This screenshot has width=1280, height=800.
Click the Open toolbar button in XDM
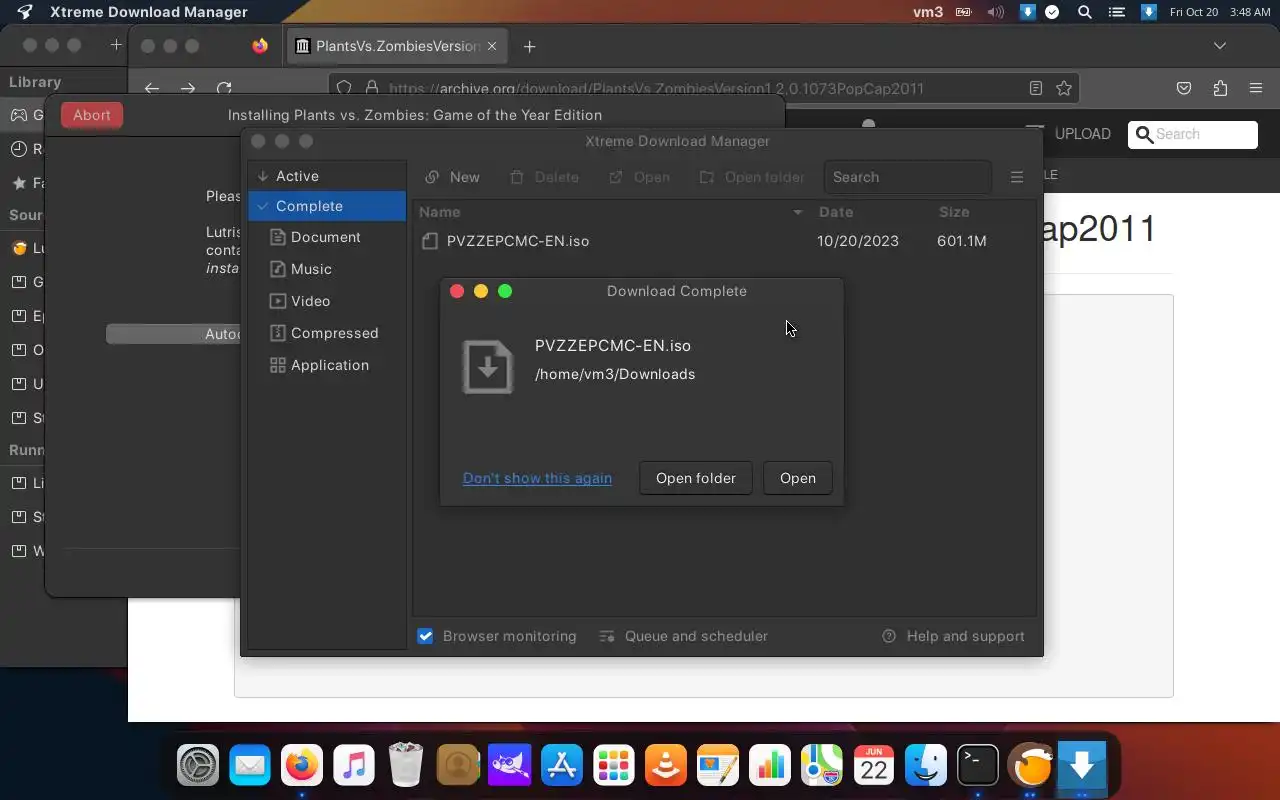click(x=640, y=177)
